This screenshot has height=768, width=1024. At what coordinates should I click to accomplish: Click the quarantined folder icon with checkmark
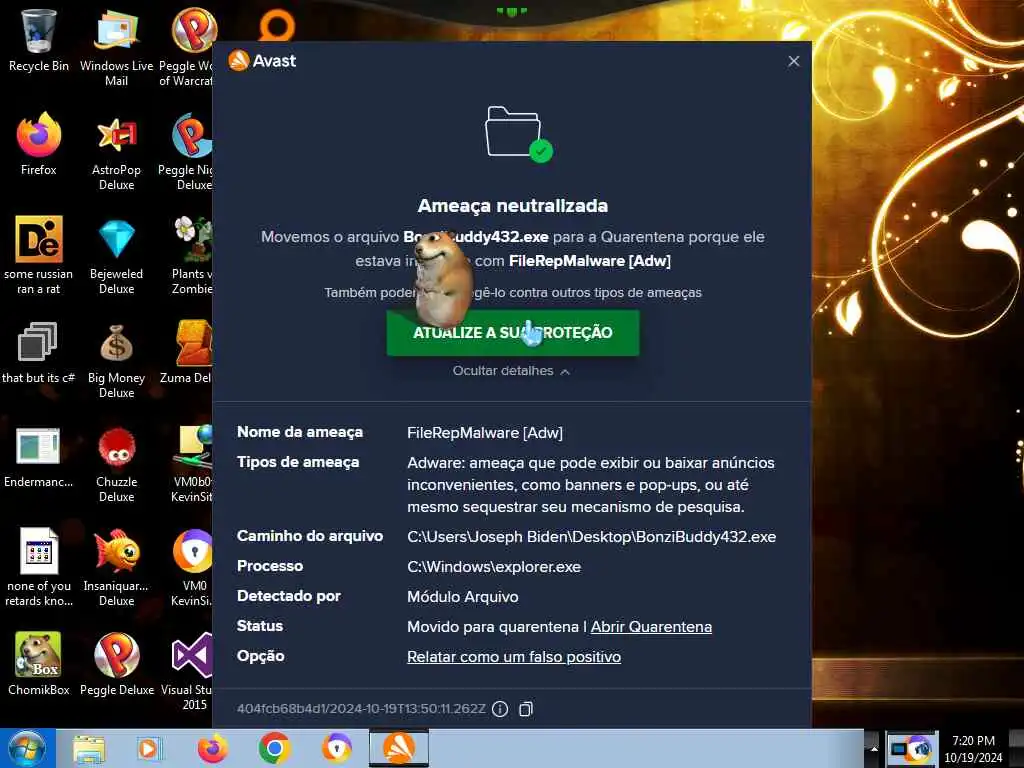click(x=519, y=134)
